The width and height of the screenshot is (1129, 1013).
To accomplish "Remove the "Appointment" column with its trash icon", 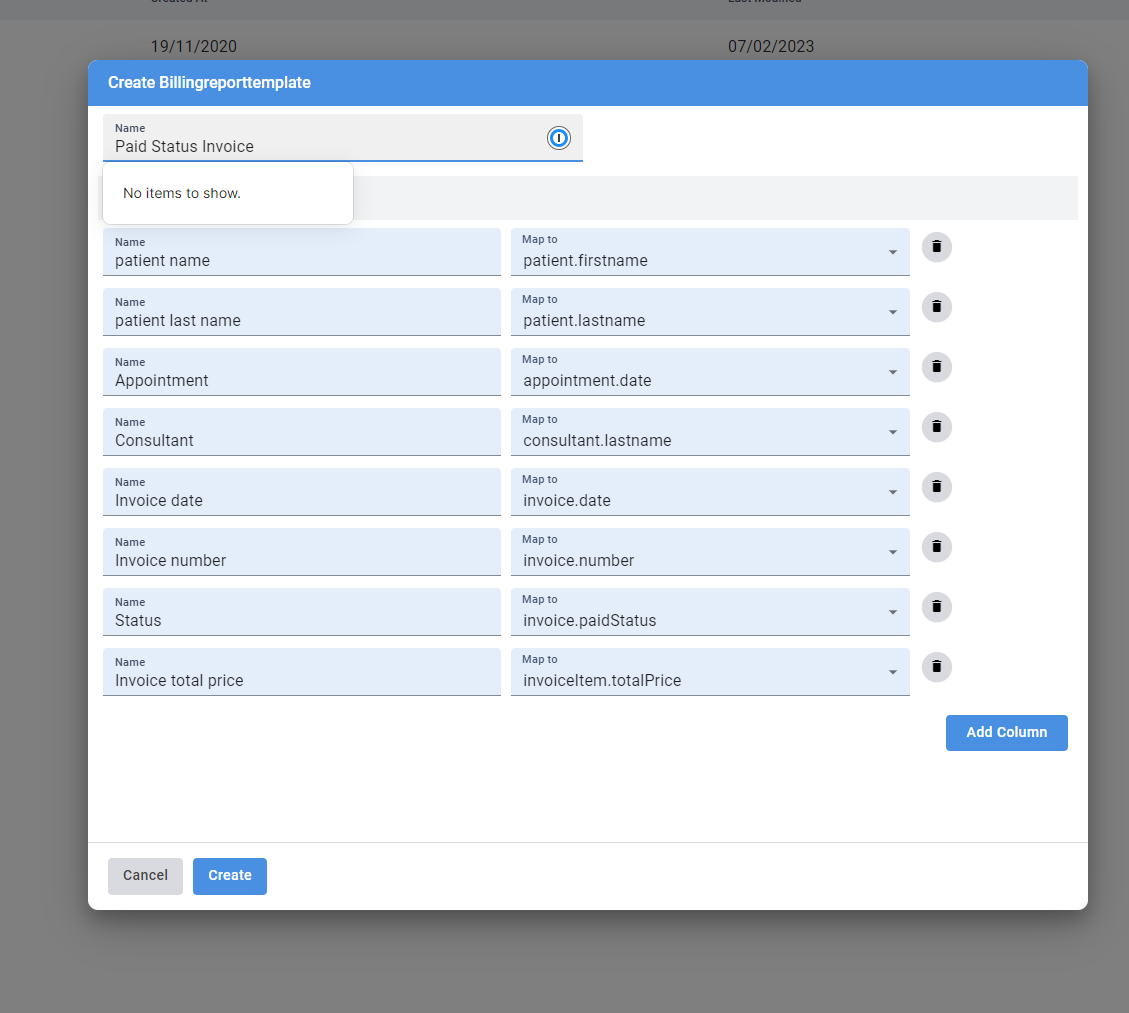I will [x=936, y=367].
